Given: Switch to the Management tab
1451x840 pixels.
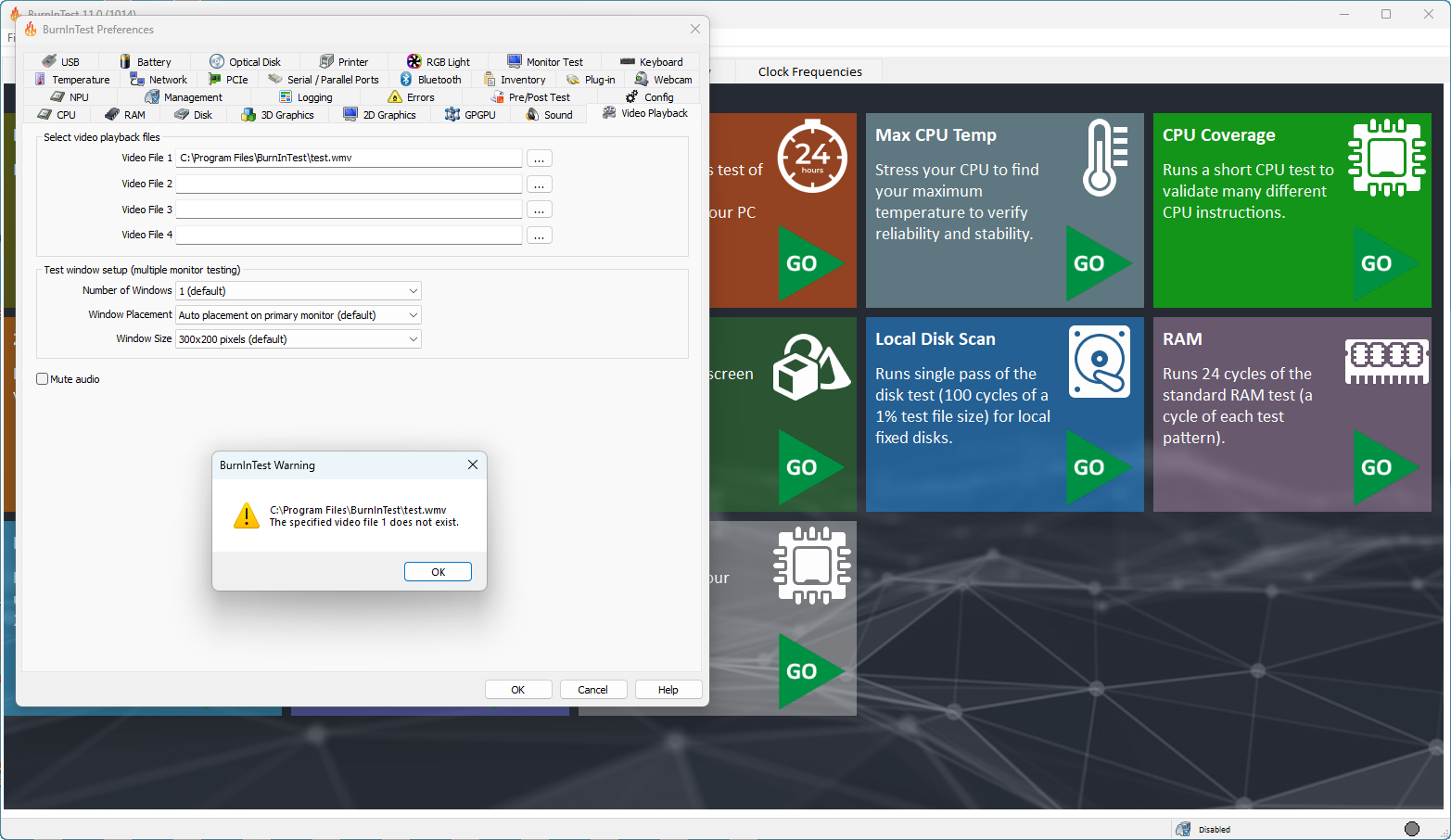Looking at the screenshot, I should (184, 97).
